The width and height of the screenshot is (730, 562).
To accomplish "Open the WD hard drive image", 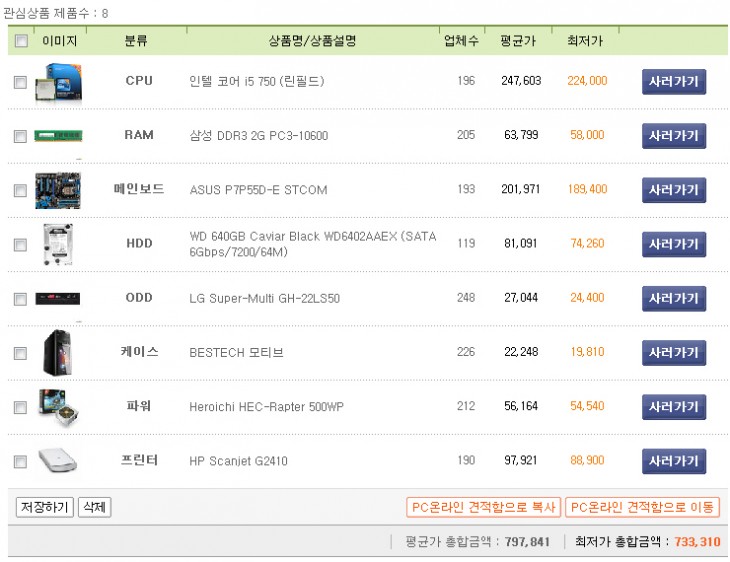I will (x=58, y=244).
